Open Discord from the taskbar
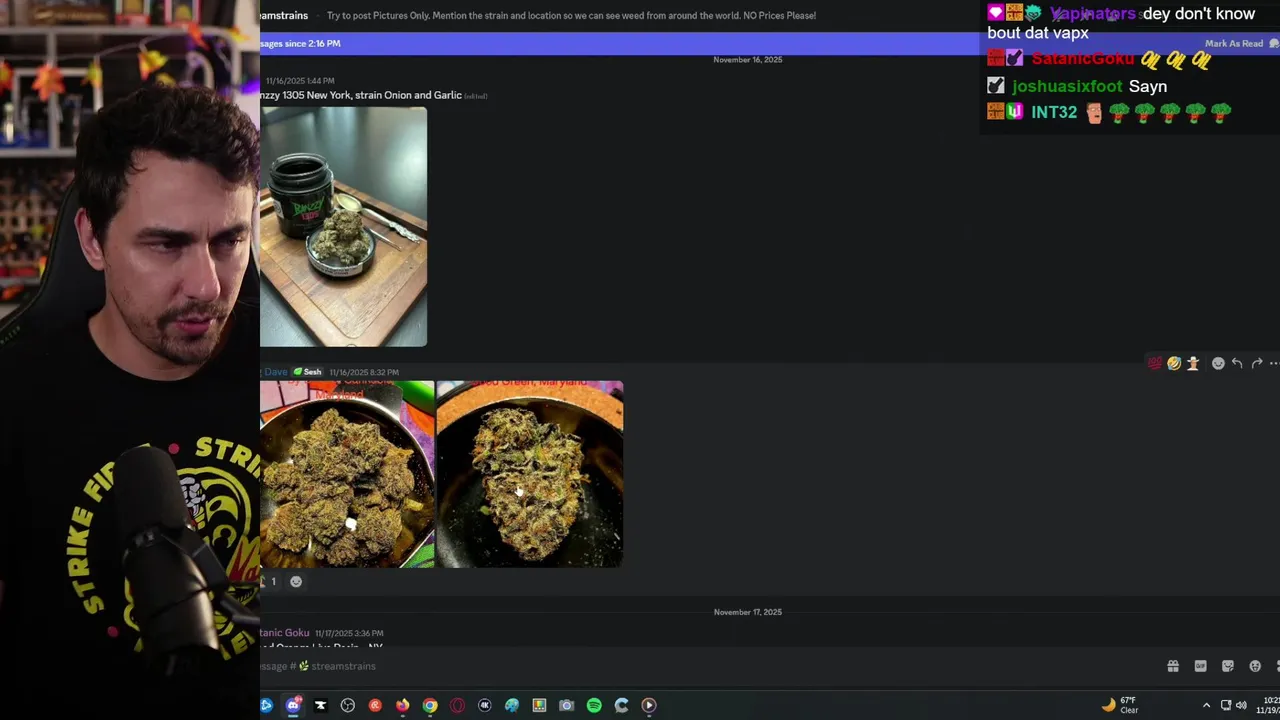Screen dimensions: 1280x720 click(x=293, y=705)
